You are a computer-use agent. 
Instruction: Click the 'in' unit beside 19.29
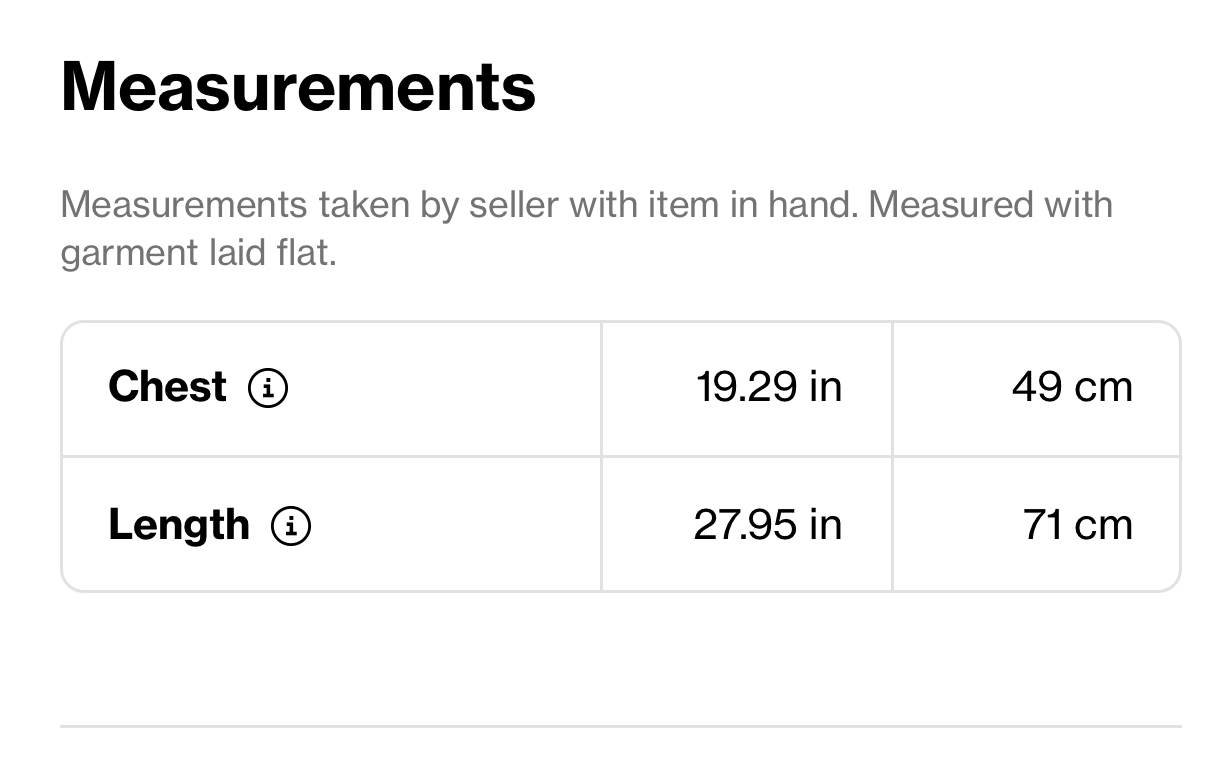(x=826, y=387)
